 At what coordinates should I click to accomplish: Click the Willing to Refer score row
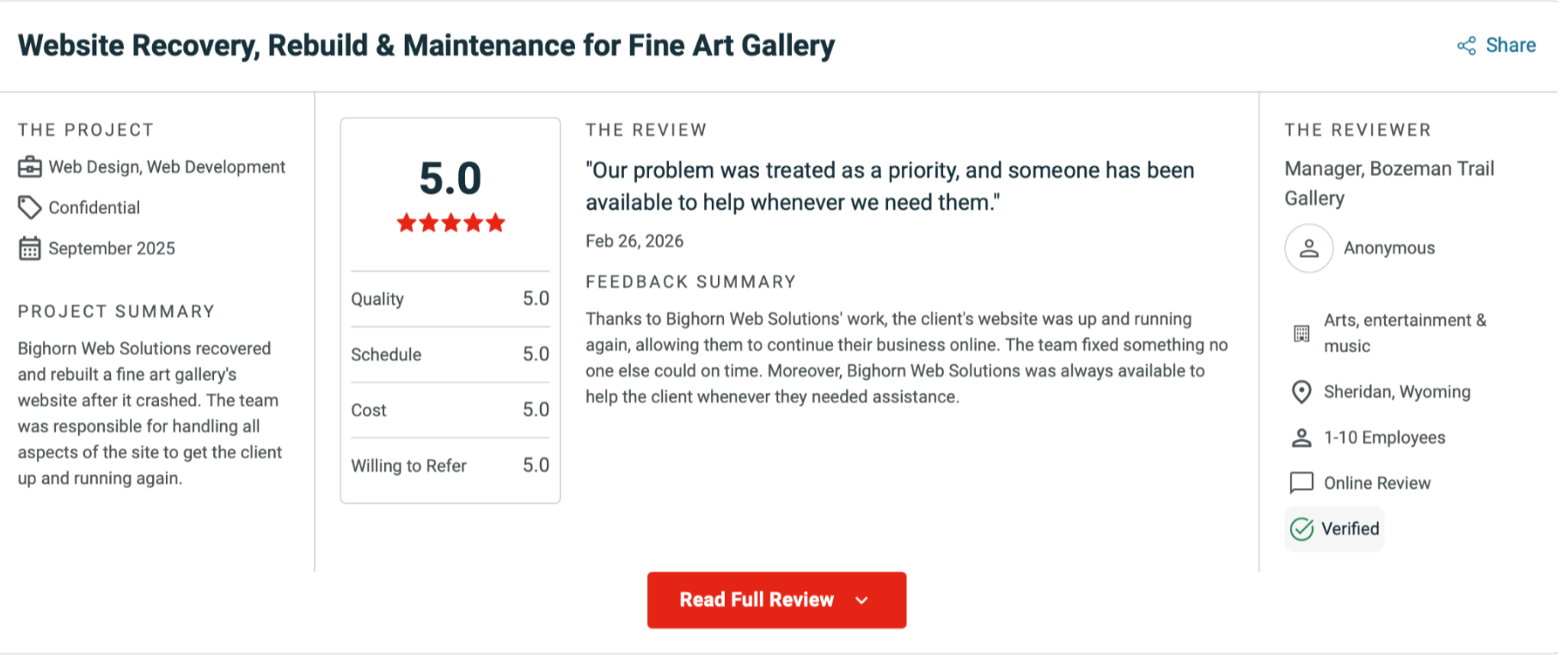coord(450,466)
